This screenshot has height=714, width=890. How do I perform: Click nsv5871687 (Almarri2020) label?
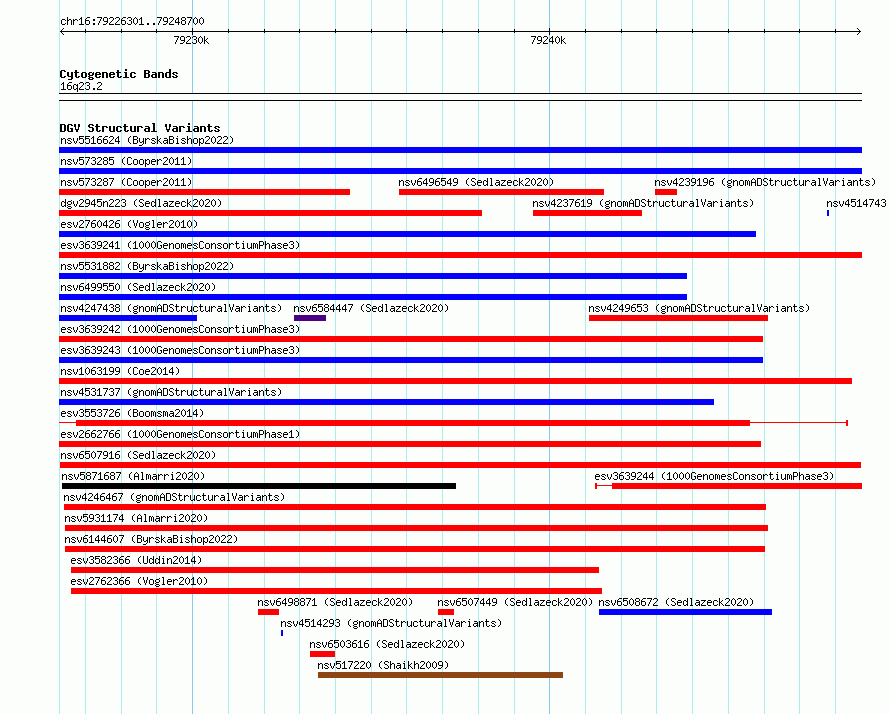[x=133, y=476]
